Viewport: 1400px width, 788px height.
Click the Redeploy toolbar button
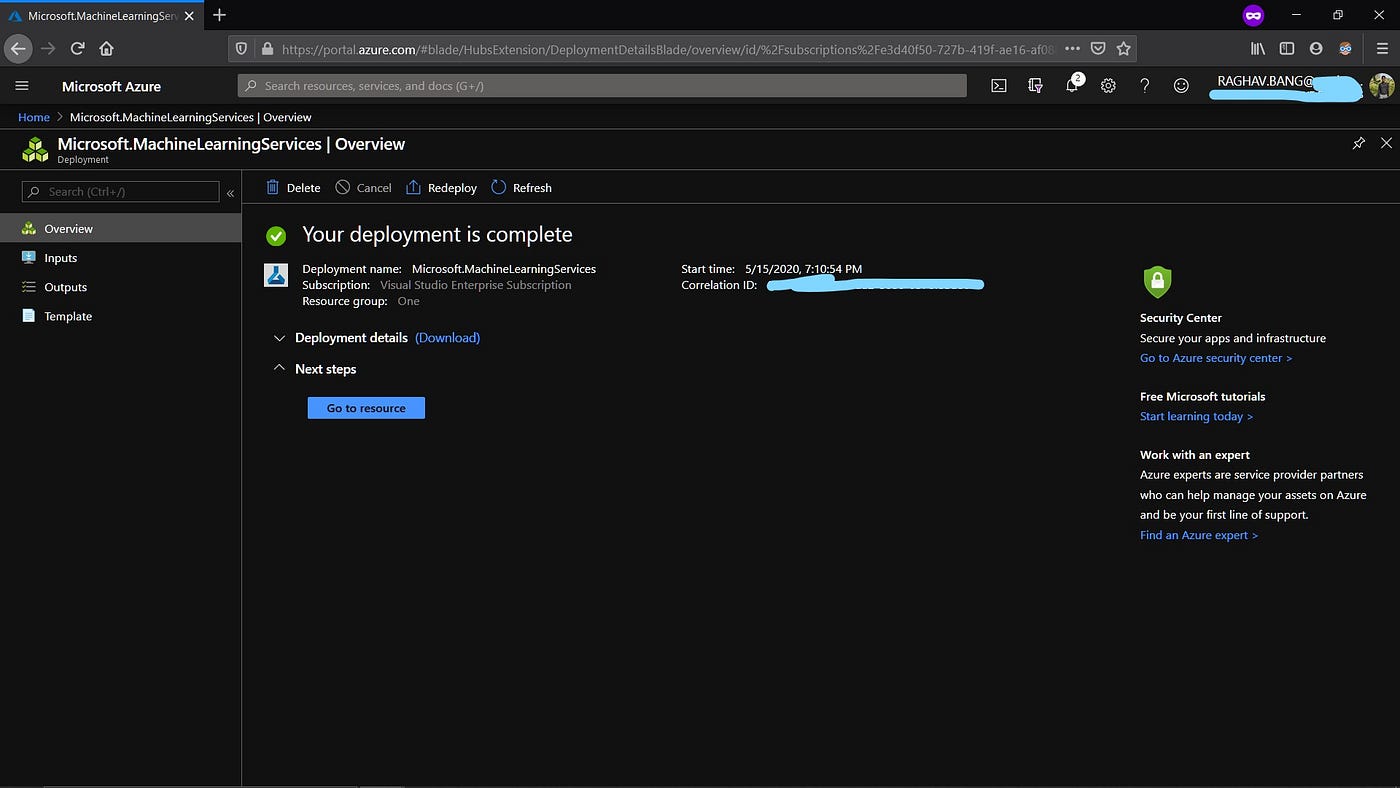point(441,188)
